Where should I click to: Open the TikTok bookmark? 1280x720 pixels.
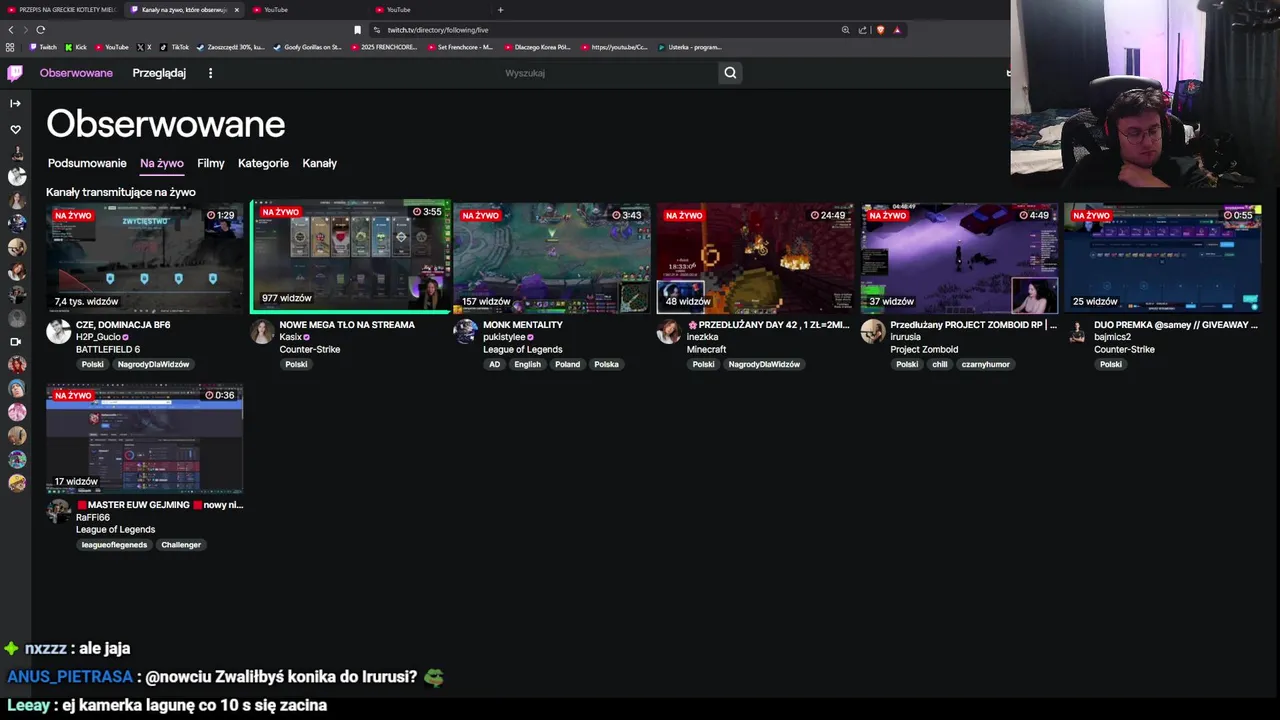click(174, 47)
